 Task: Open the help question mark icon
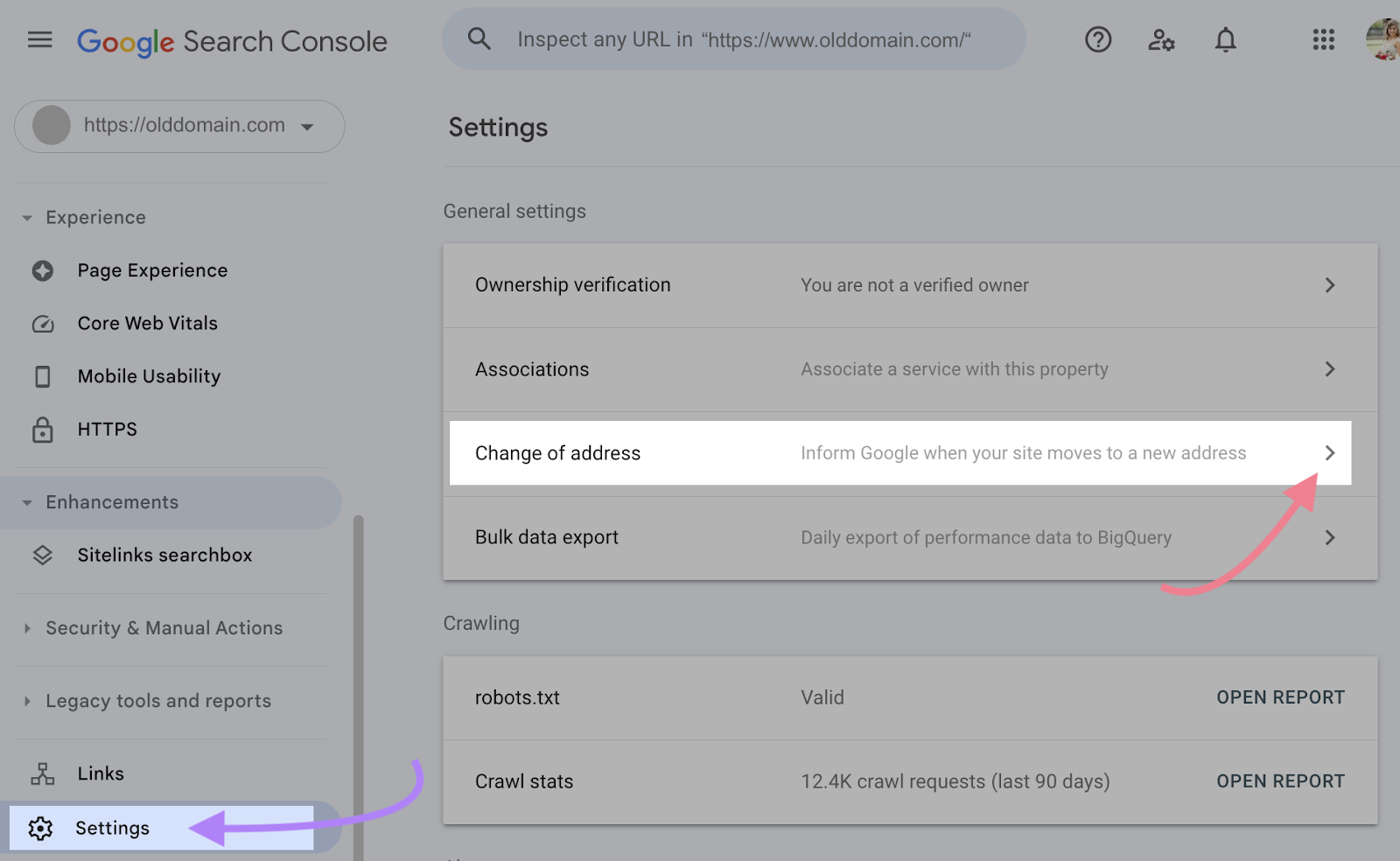click(1098, 39)
